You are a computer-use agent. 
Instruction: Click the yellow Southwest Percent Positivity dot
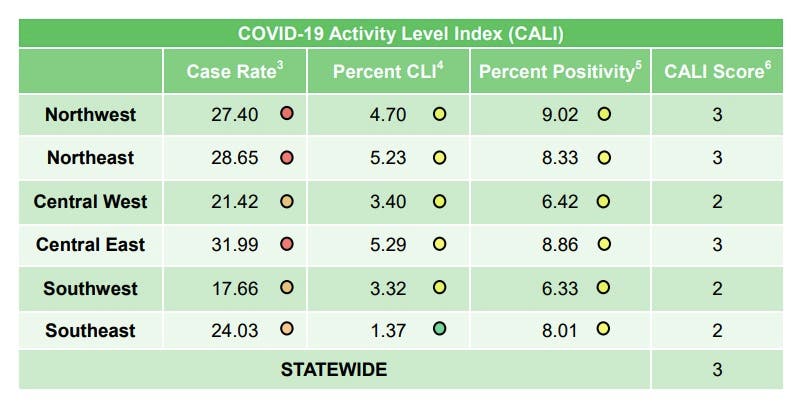603,289
